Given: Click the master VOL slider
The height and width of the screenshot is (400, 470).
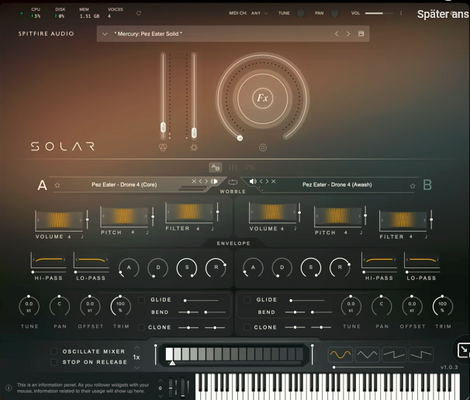Looking at the screenshot, I should pos(379,13).
